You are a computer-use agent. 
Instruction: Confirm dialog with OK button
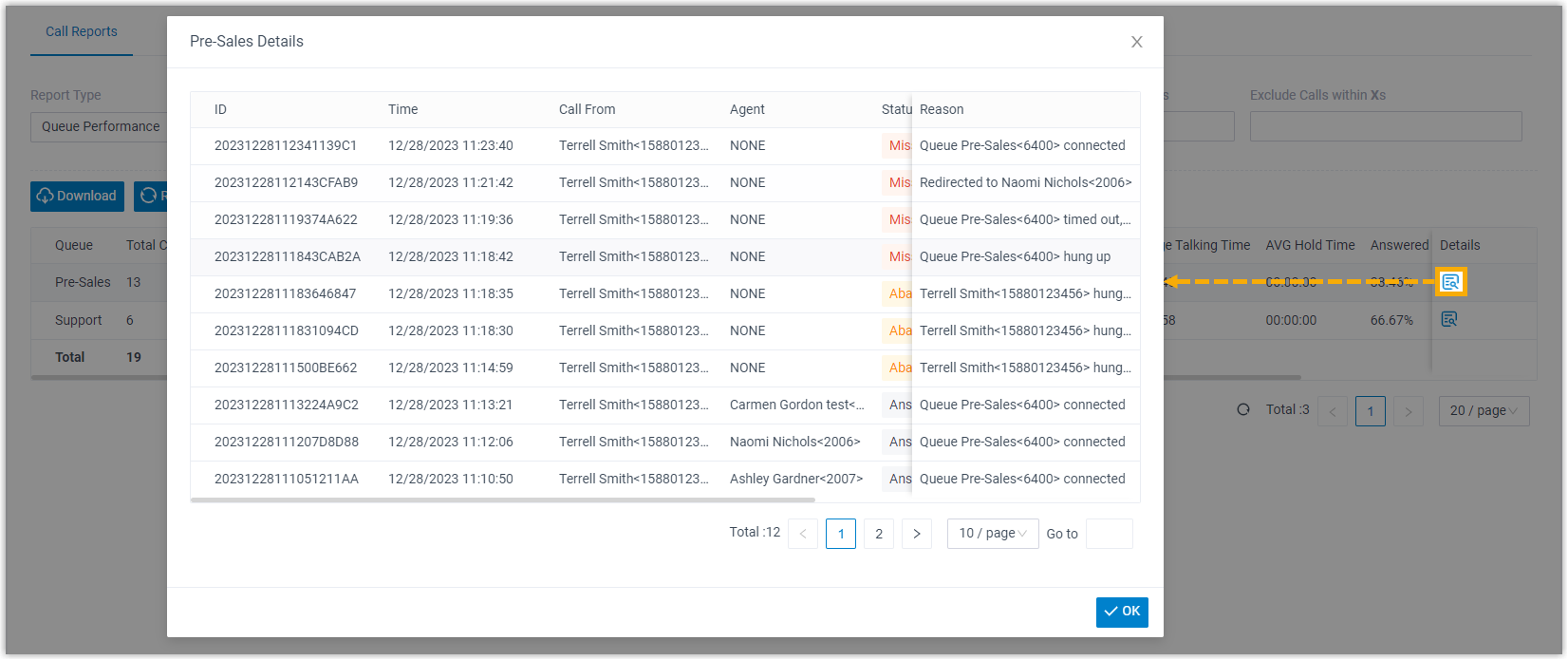pyautogui.click(x=1122, y=612)
